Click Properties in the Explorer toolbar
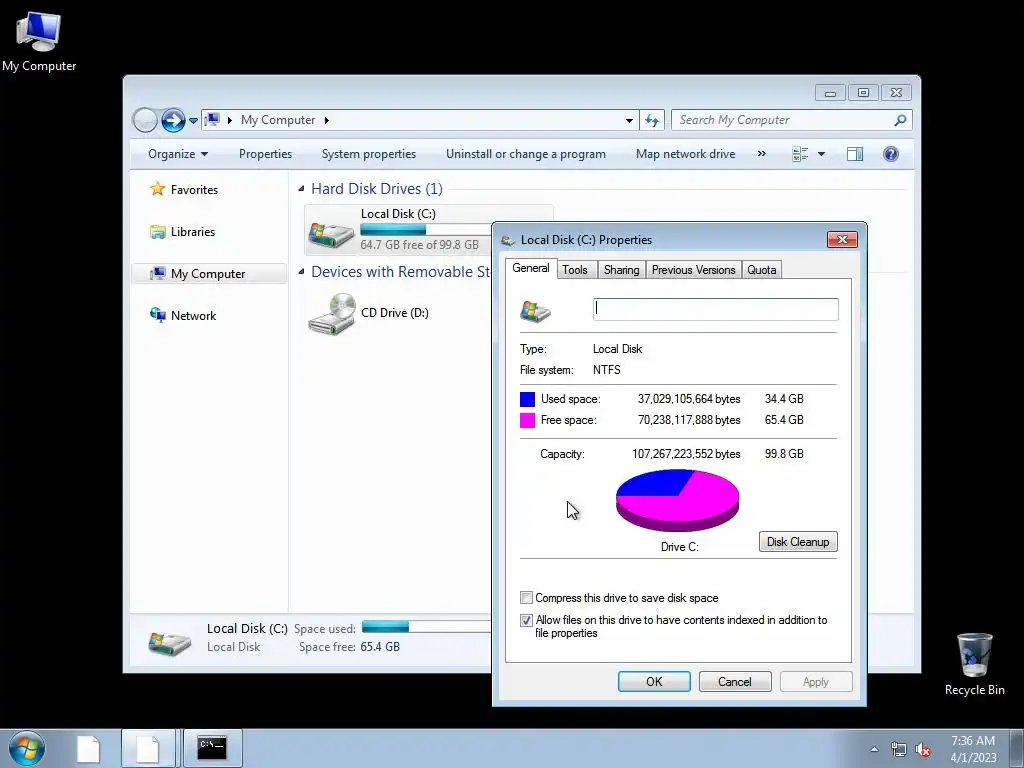1024x768 pixels. click(x=265, y=154)
